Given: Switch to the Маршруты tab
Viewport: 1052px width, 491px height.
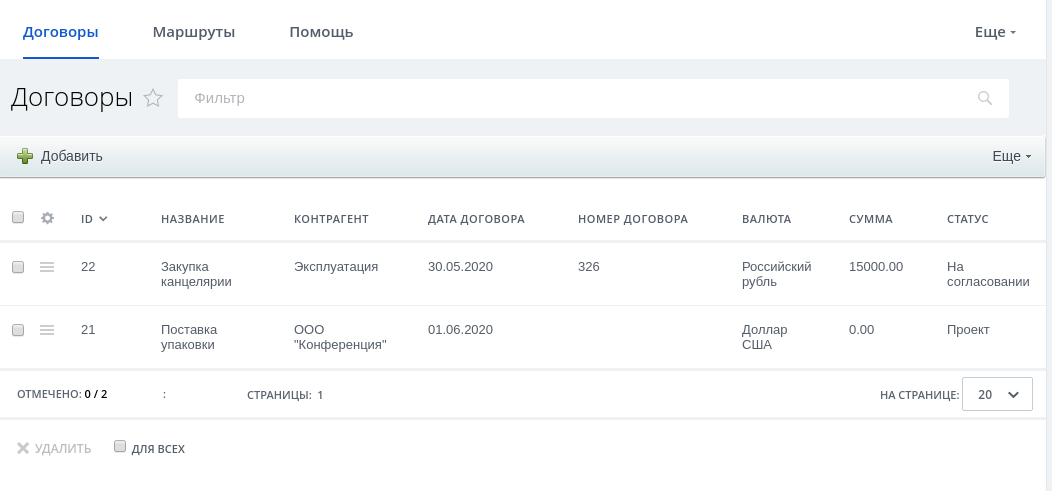Looking at the screenshot, I should [194, 32].
